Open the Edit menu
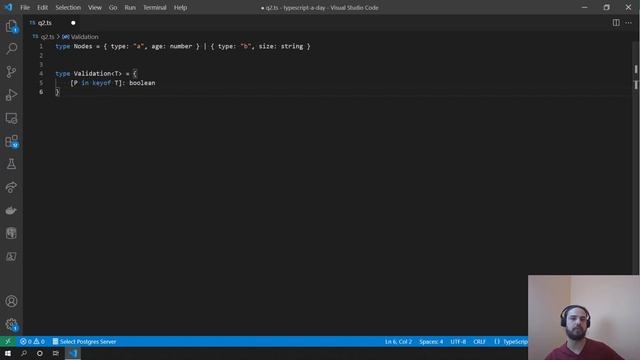 [42, 7]
